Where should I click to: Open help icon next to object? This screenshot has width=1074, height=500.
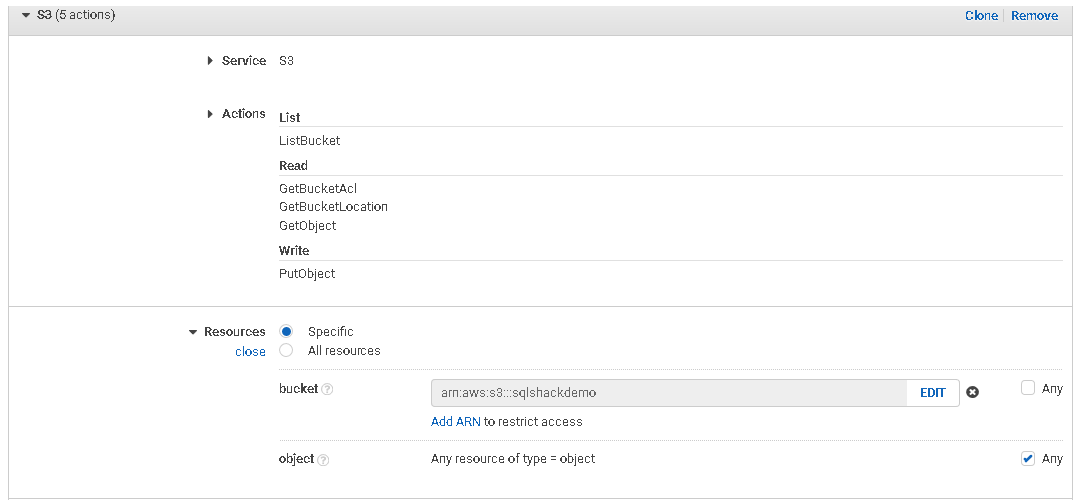(x=323, y=459)
